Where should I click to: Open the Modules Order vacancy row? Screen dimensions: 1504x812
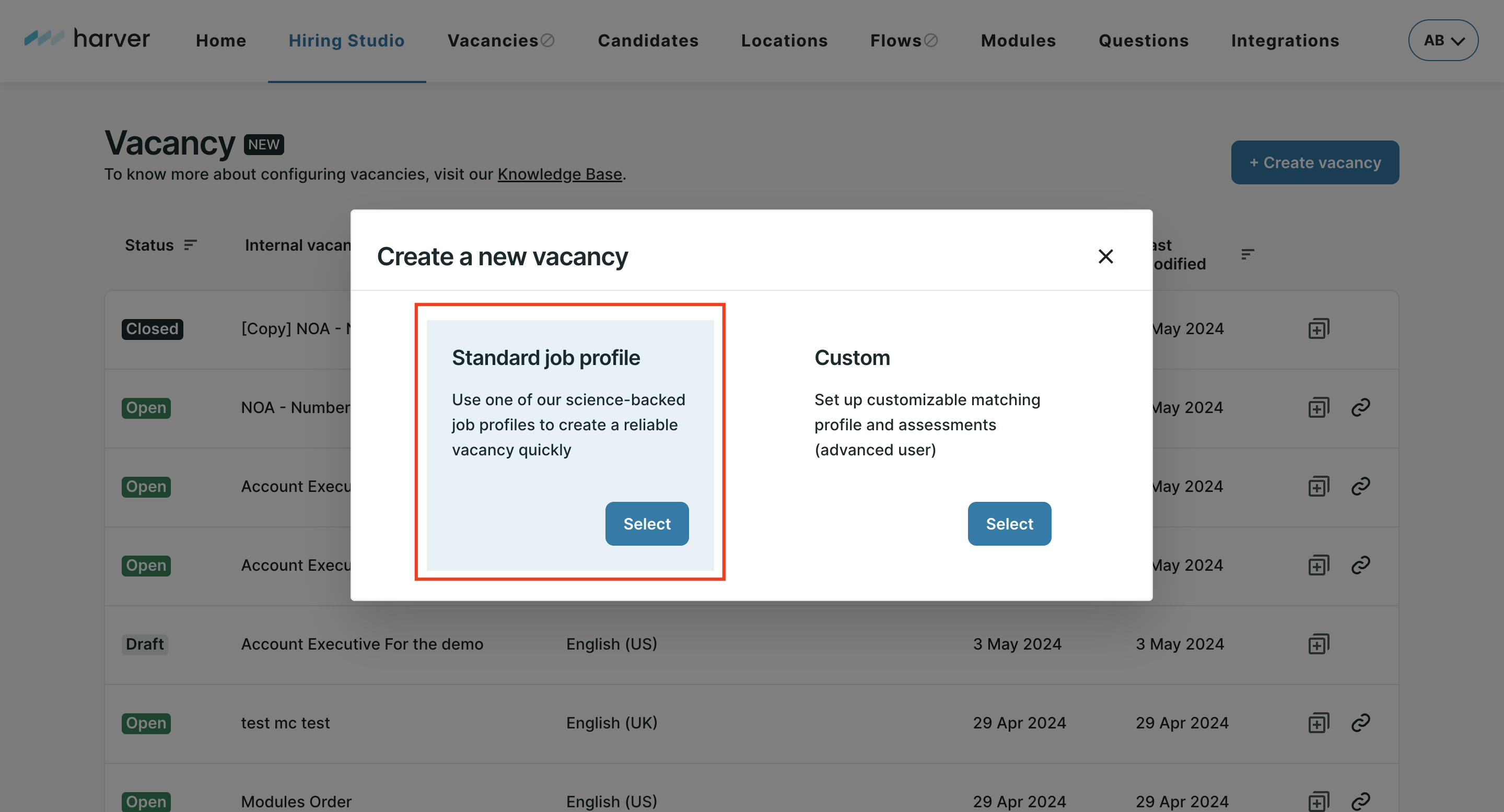coord(751,788)
